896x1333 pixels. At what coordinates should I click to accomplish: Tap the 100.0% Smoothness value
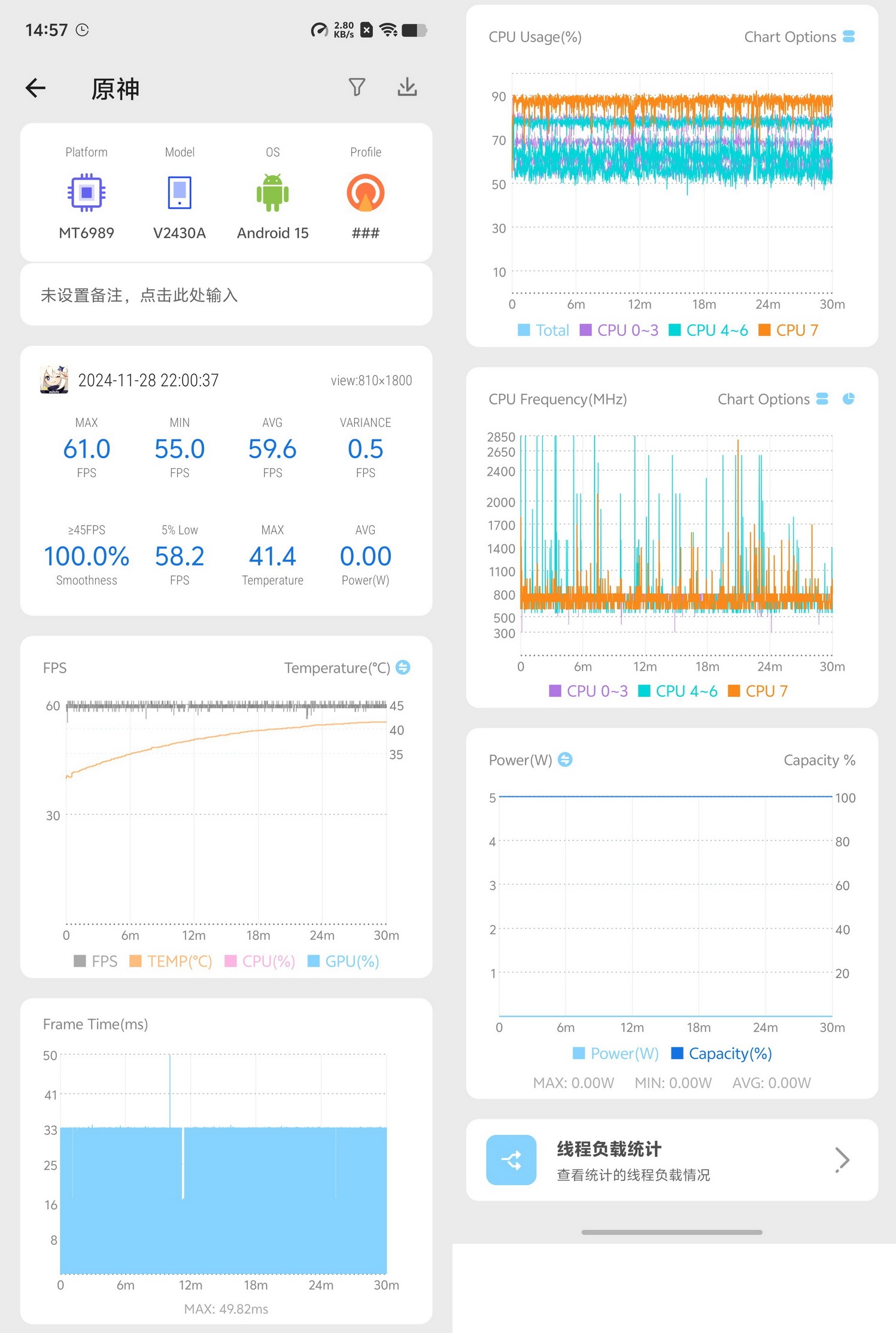click(87, 556)
